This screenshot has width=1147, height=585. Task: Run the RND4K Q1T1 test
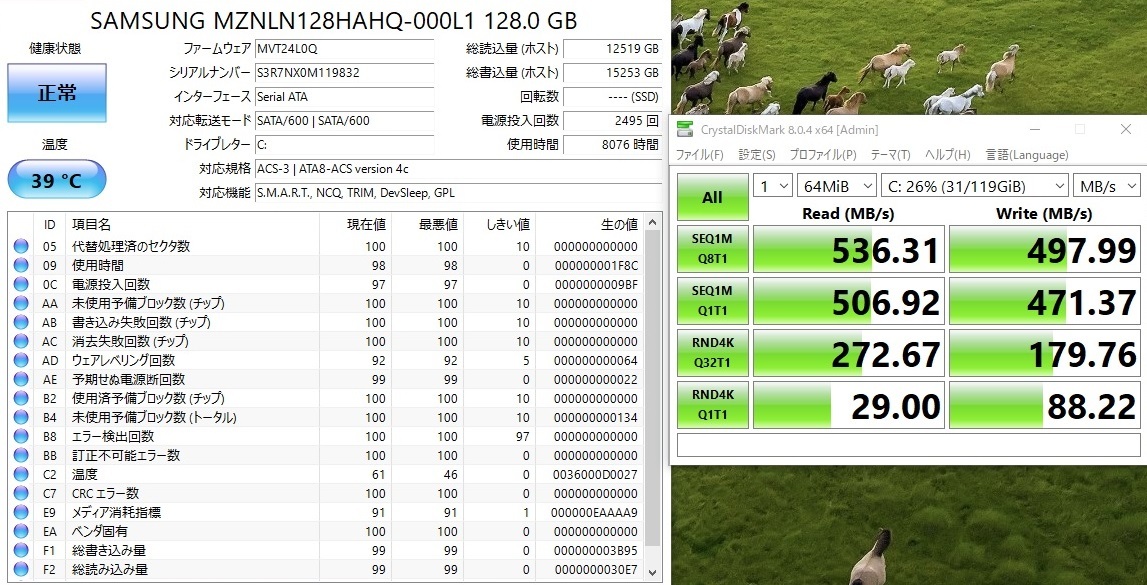[x=712, y=404]
